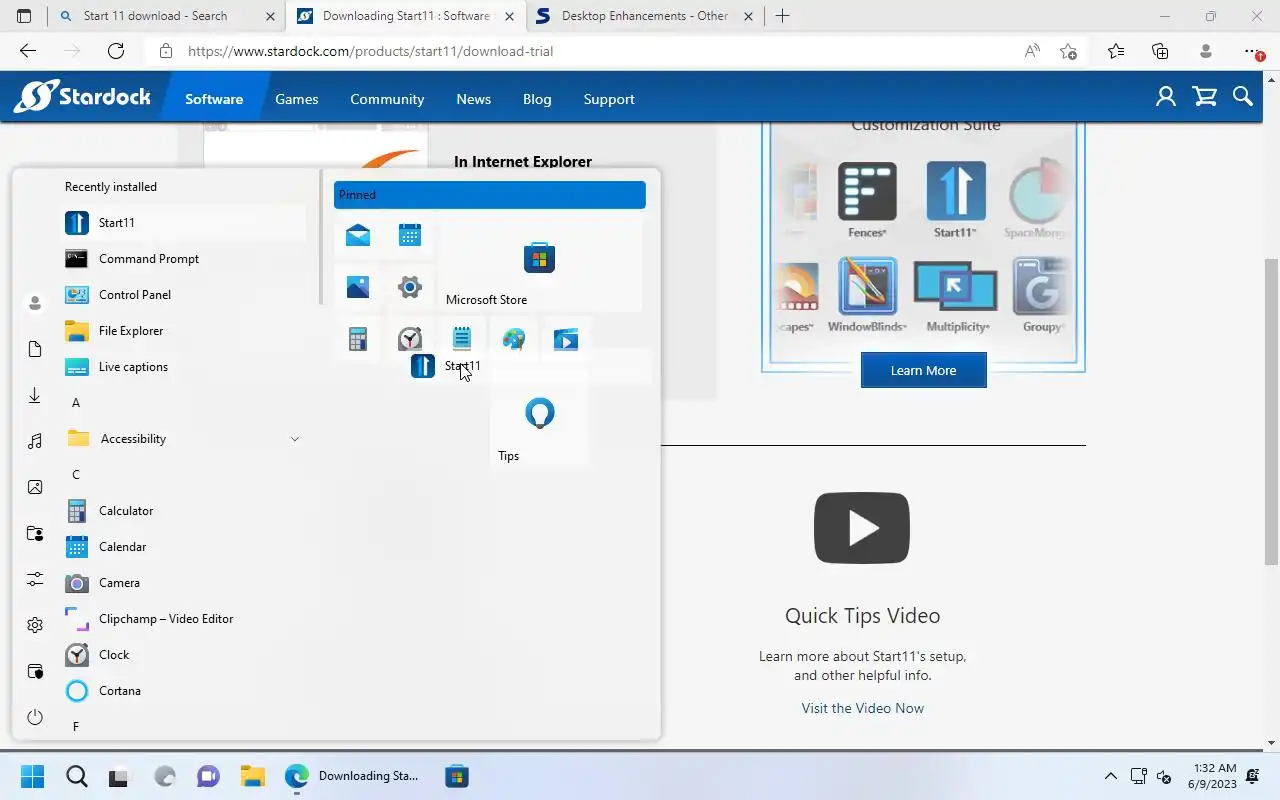1280x800 pixels.
Task: Click the Fences product icon
Action: (867, 192)
